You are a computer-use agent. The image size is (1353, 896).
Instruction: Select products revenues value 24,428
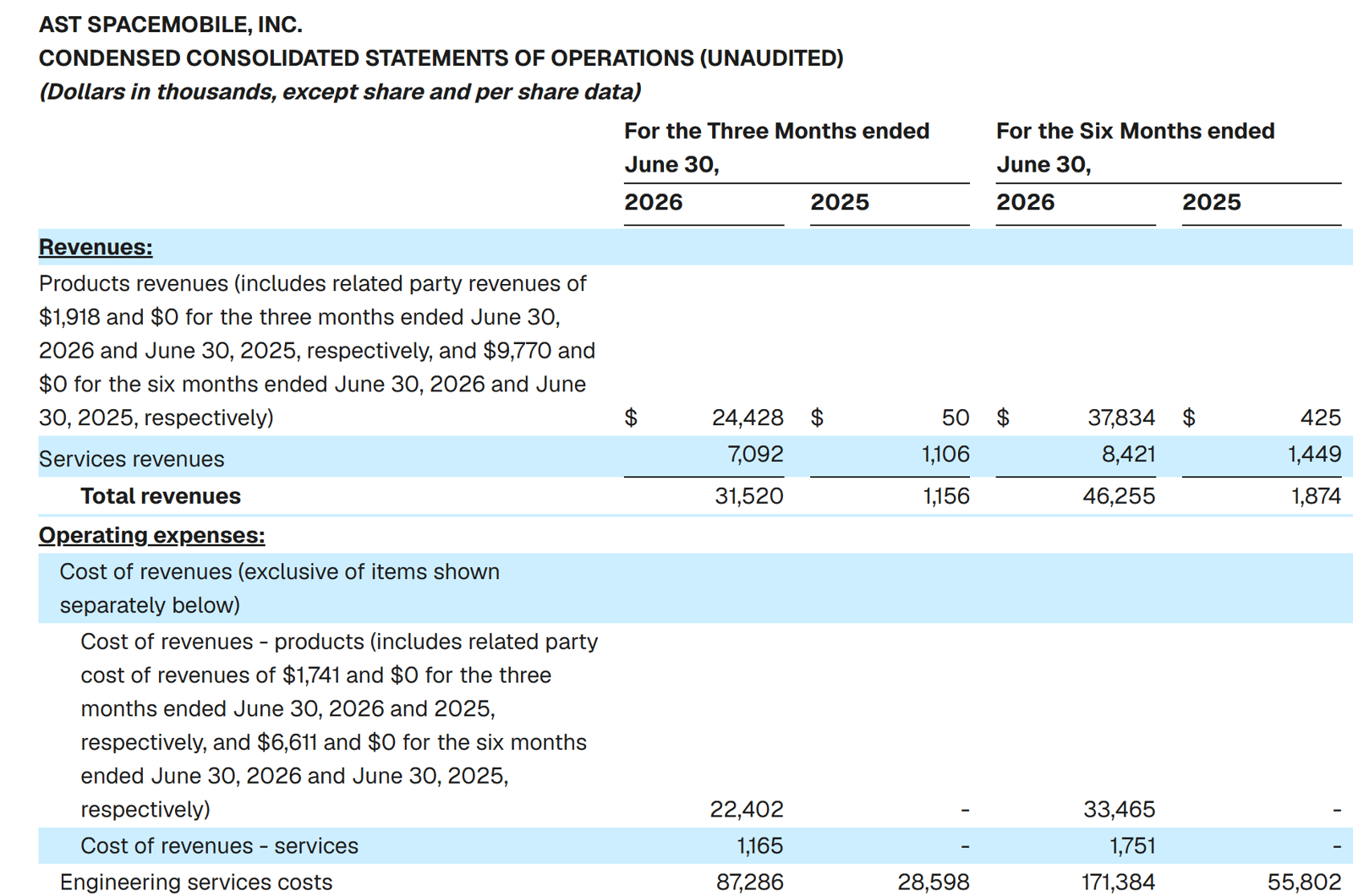pos(748,418)
